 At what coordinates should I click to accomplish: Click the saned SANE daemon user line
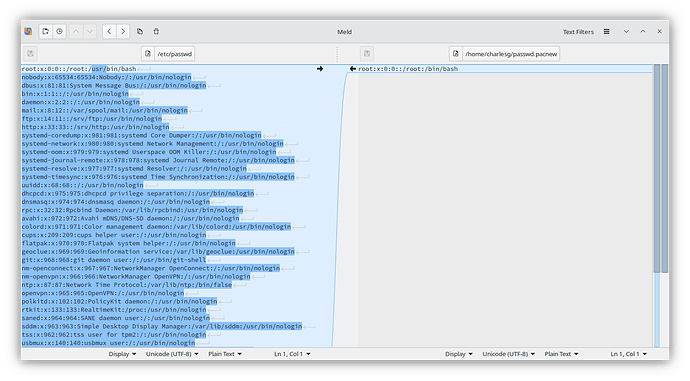coord(116,318)
